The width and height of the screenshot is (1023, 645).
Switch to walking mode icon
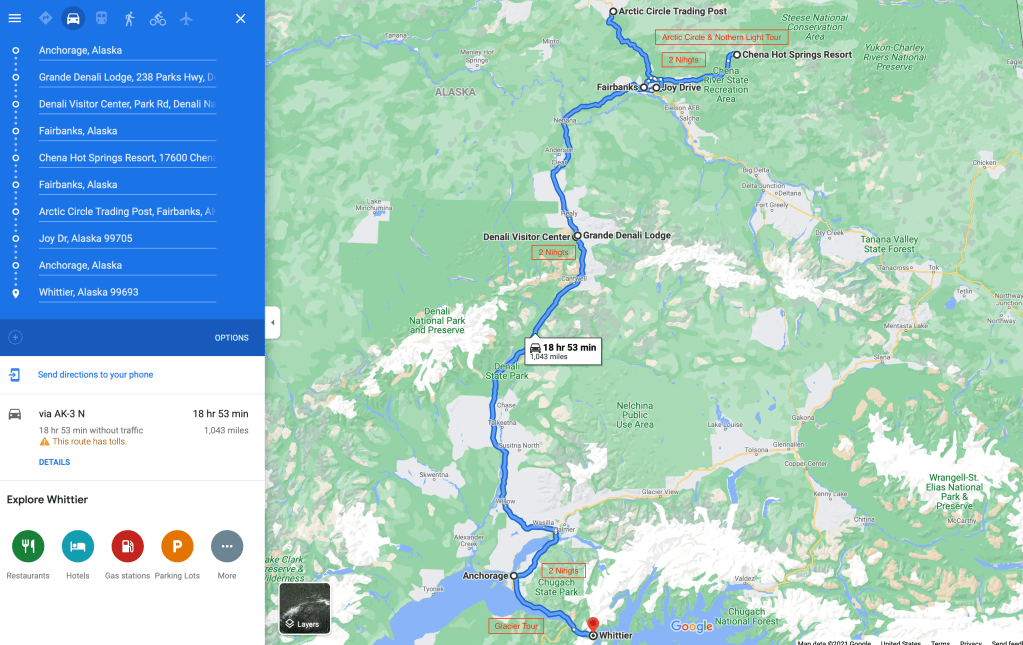129,18
